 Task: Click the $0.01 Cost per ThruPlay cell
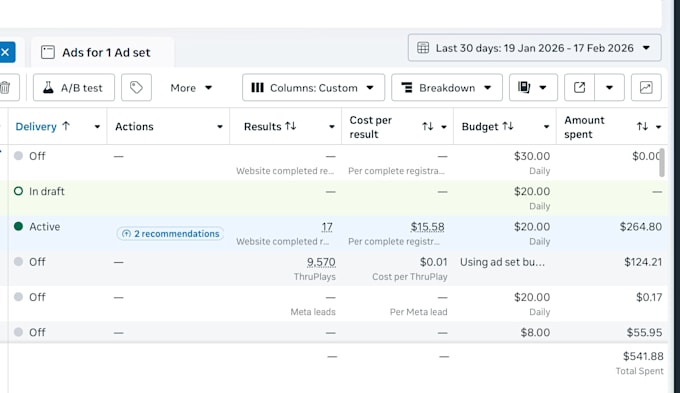tap(433, 262)
